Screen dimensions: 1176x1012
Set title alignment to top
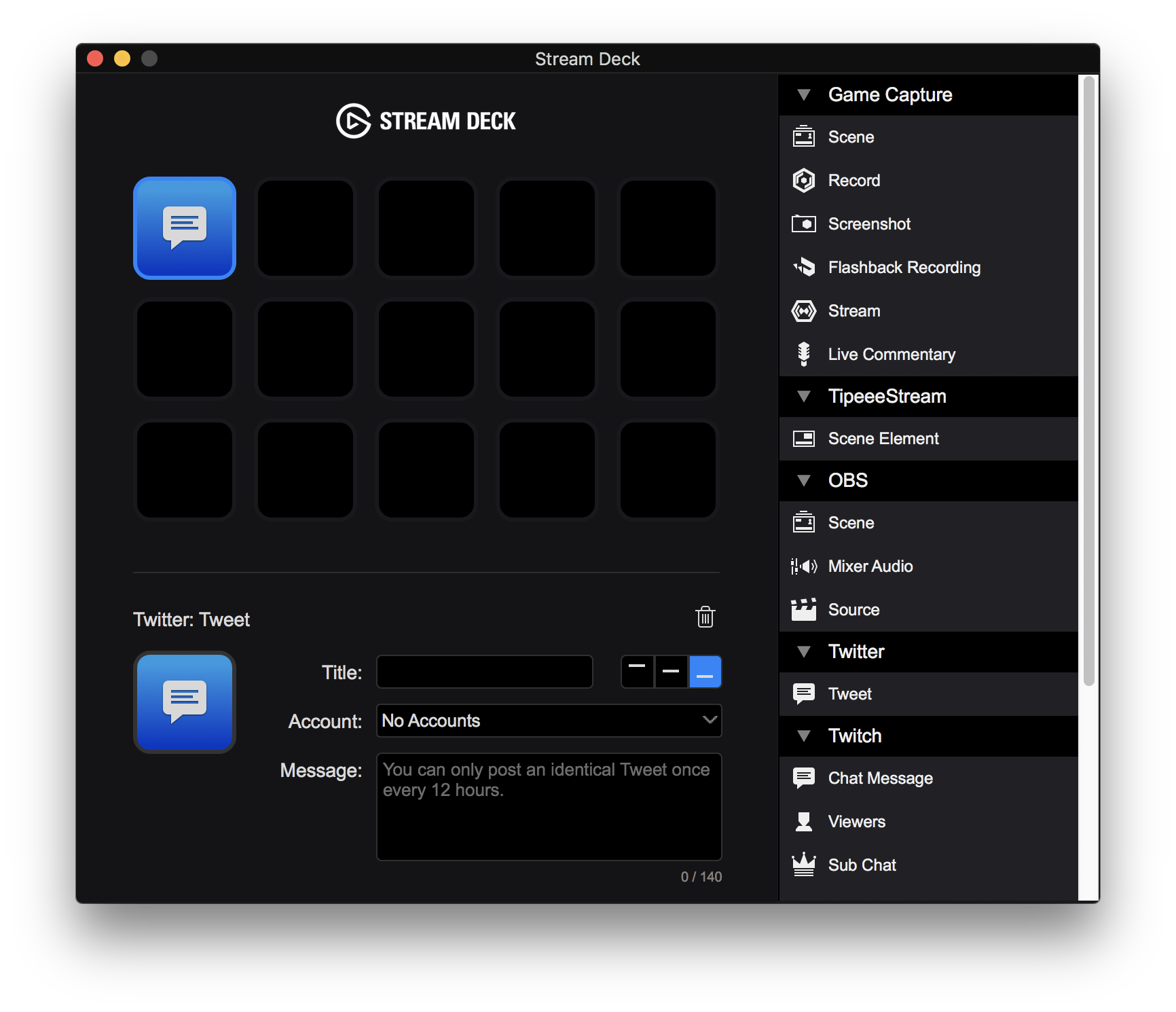pyautogui.click(x=637, y=672)
